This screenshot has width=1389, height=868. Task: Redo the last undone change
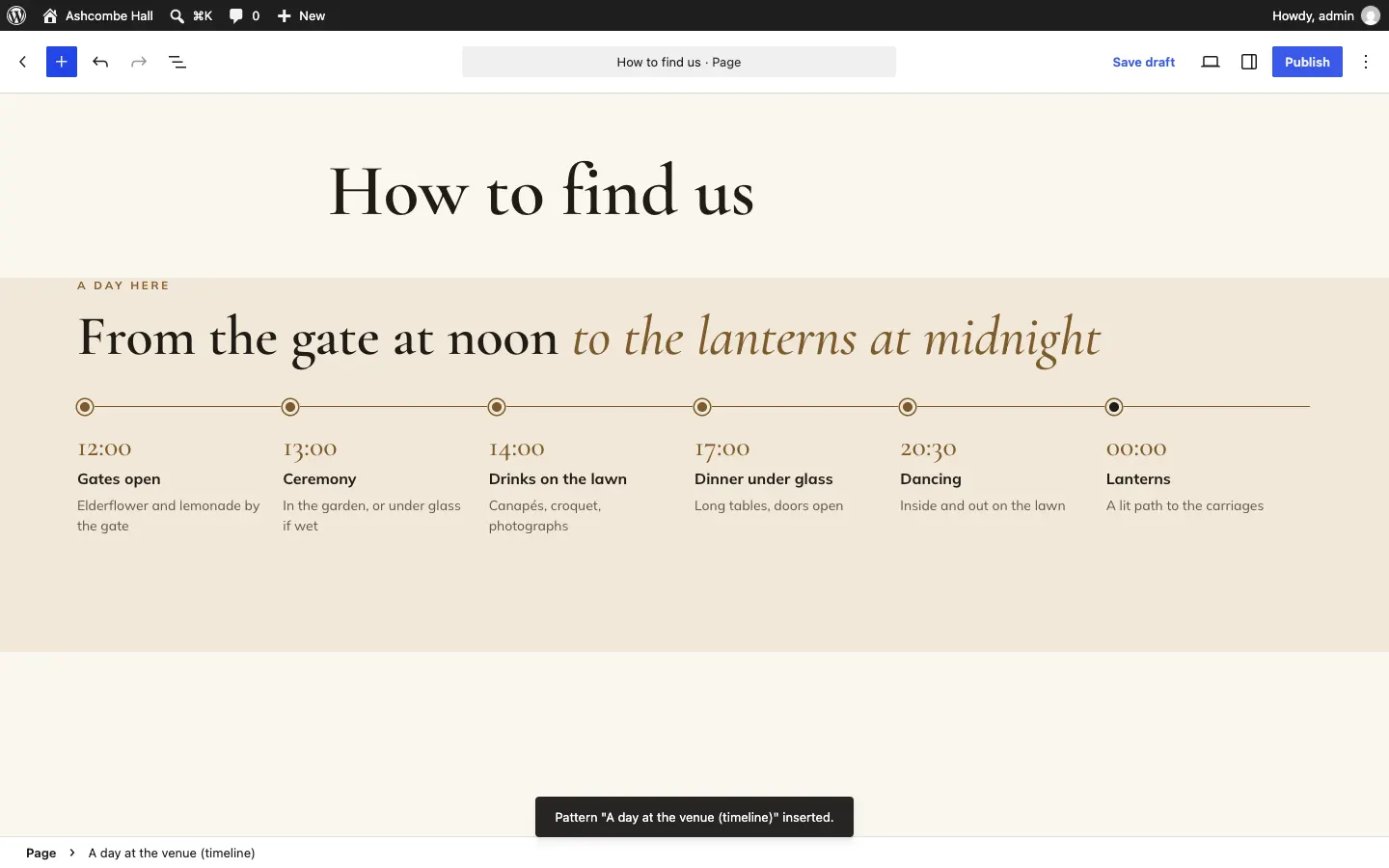139,62
